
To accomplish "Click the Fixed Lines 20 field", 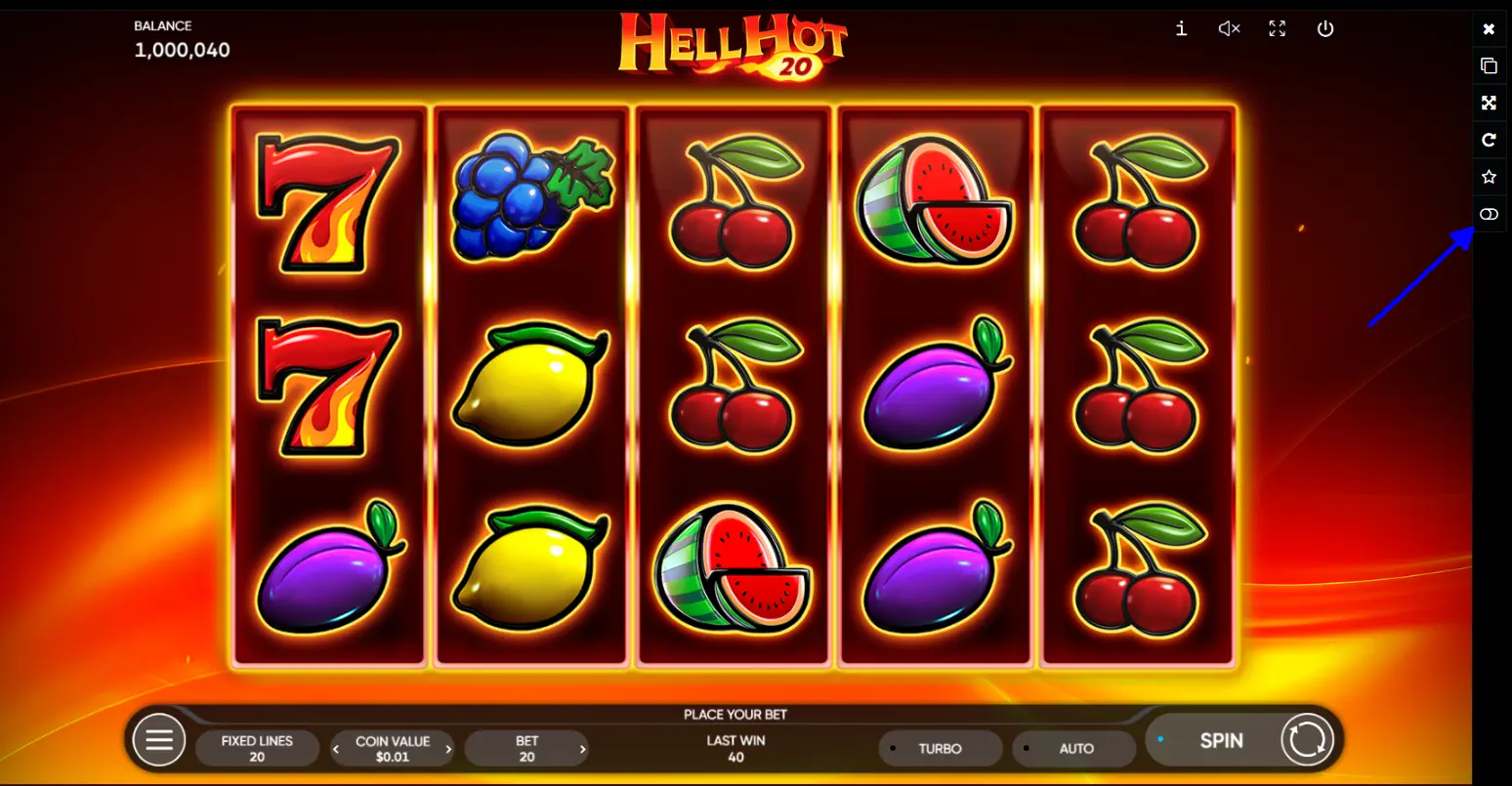I will click(257, 749).
